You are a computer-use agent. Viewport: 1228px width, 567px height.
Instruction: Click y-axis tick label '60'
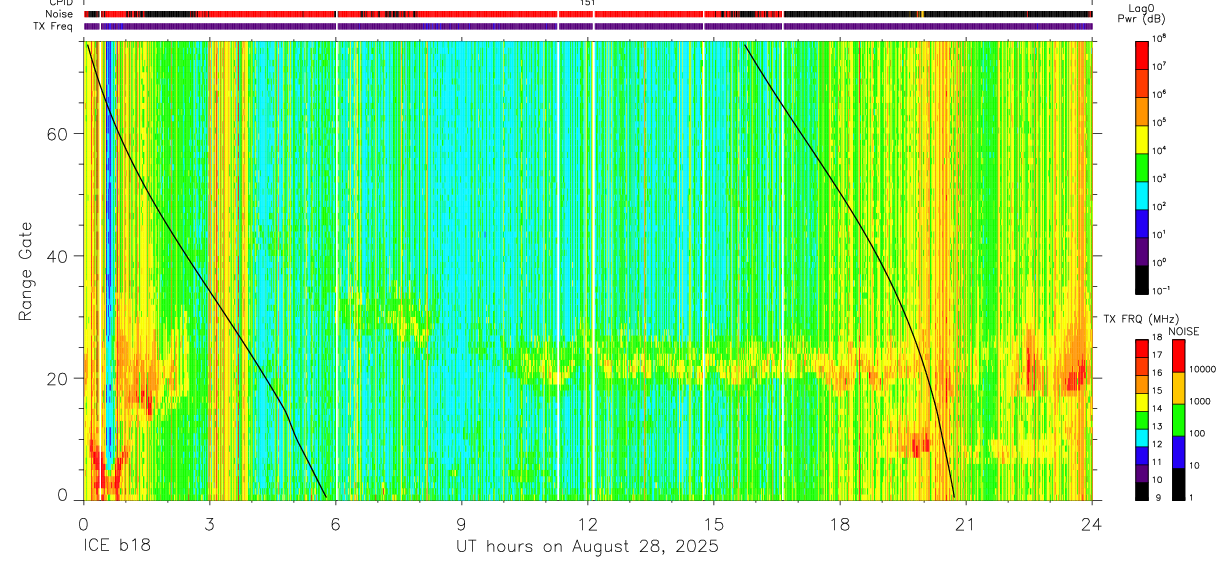[58, 133]
